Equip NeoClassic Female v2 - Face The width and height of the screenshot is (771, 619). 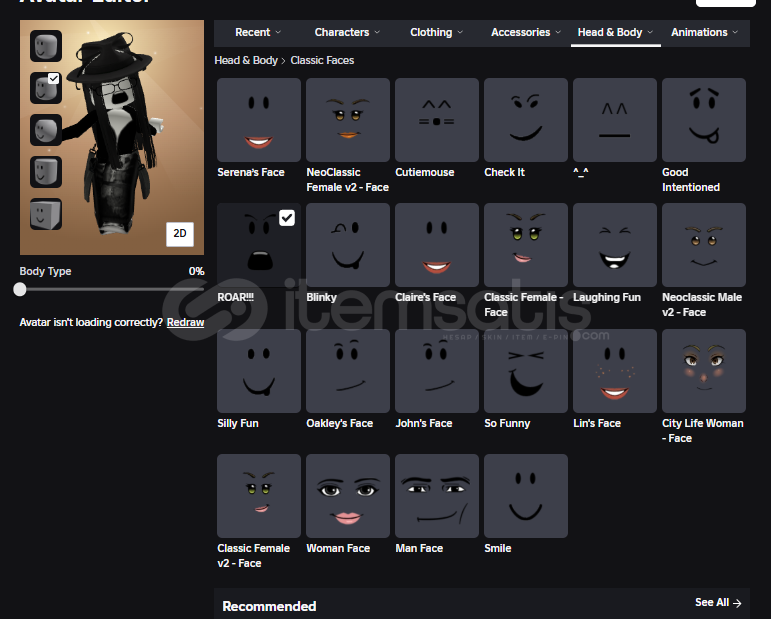(x=348, y=120)
